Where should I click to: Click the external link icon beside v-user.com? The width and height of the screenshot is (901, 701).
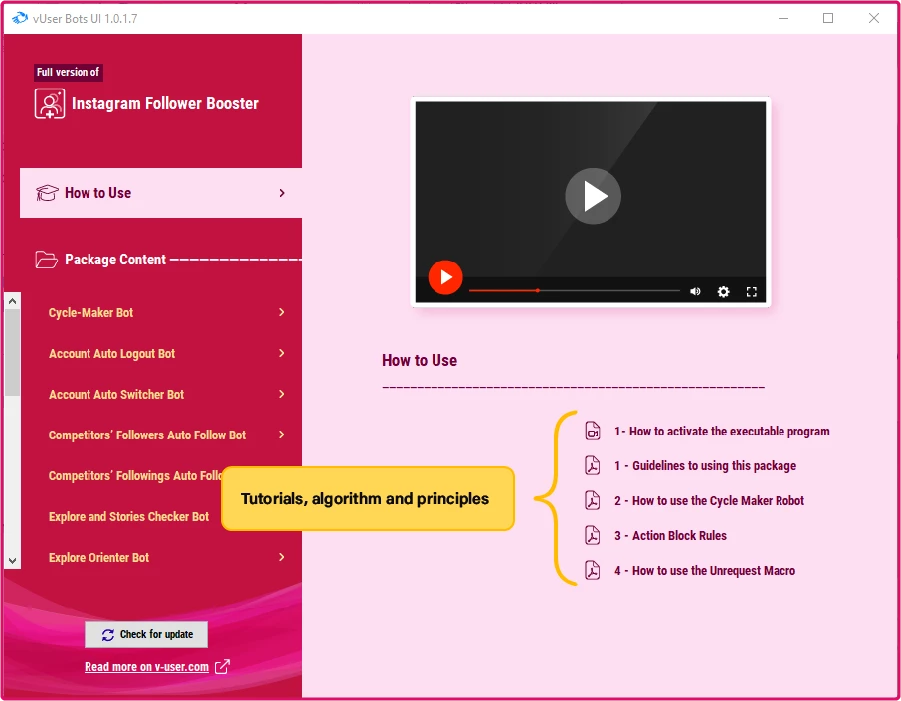(x=222, y=667)
